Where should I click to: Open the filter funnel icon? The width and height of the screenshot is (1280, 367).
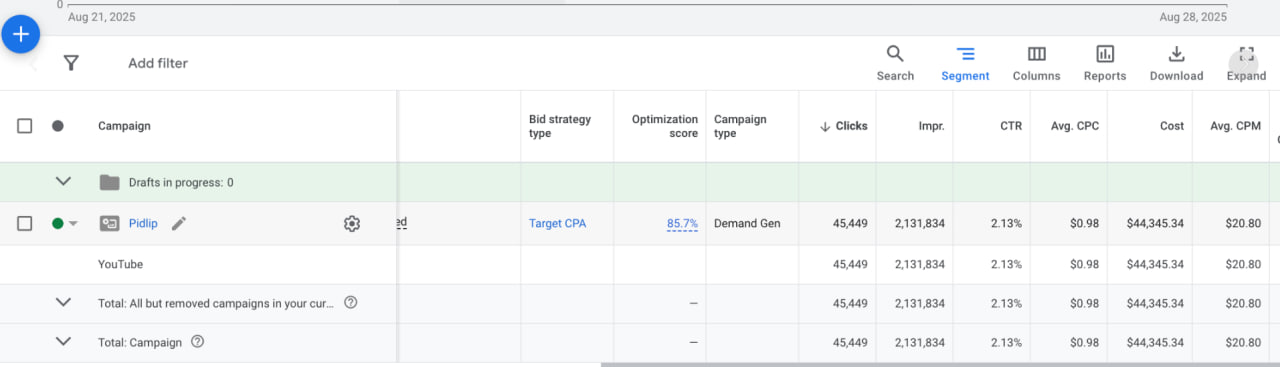coord(71,63)
